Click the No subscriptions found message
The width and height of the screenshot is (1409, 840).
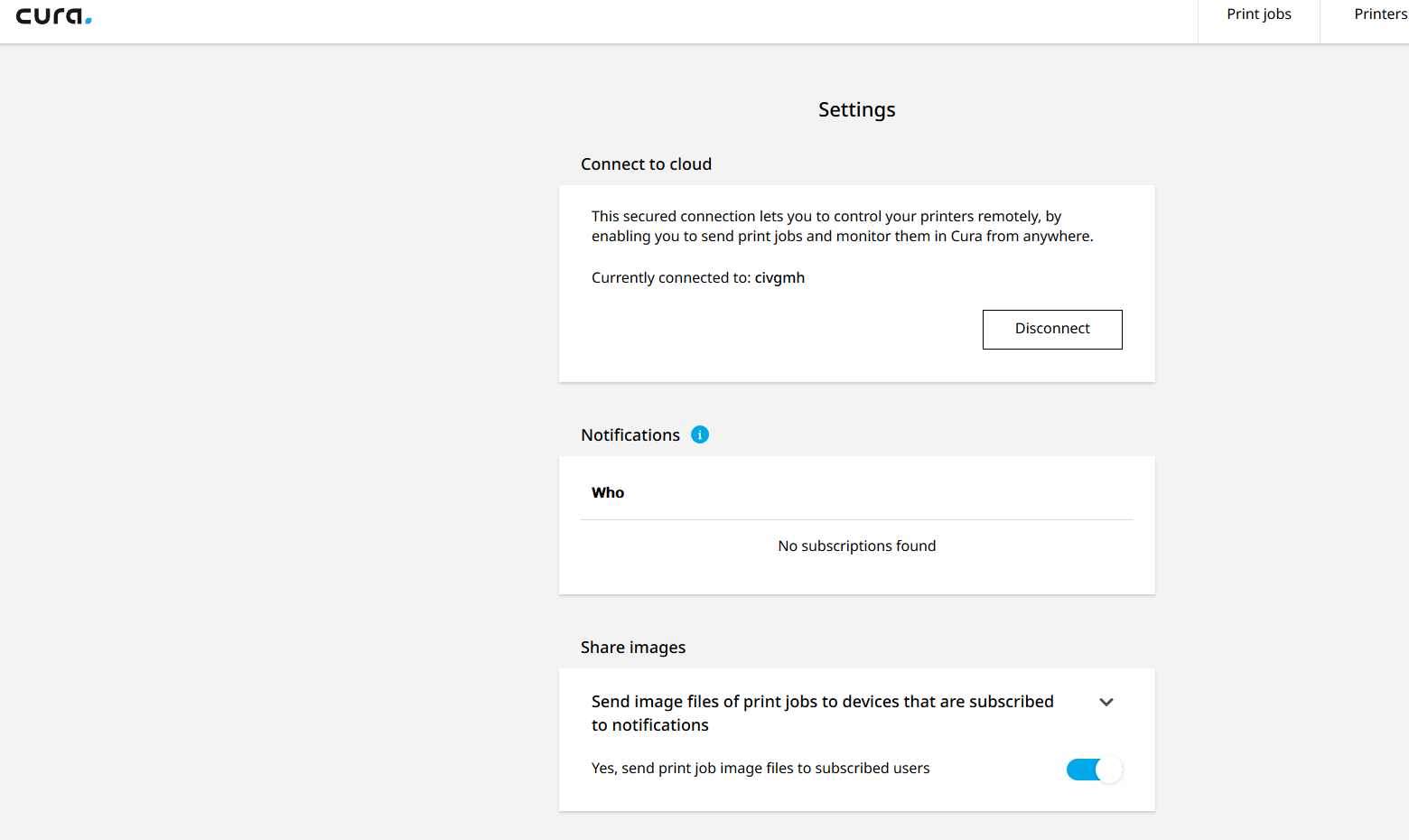[x=856, y=546]
